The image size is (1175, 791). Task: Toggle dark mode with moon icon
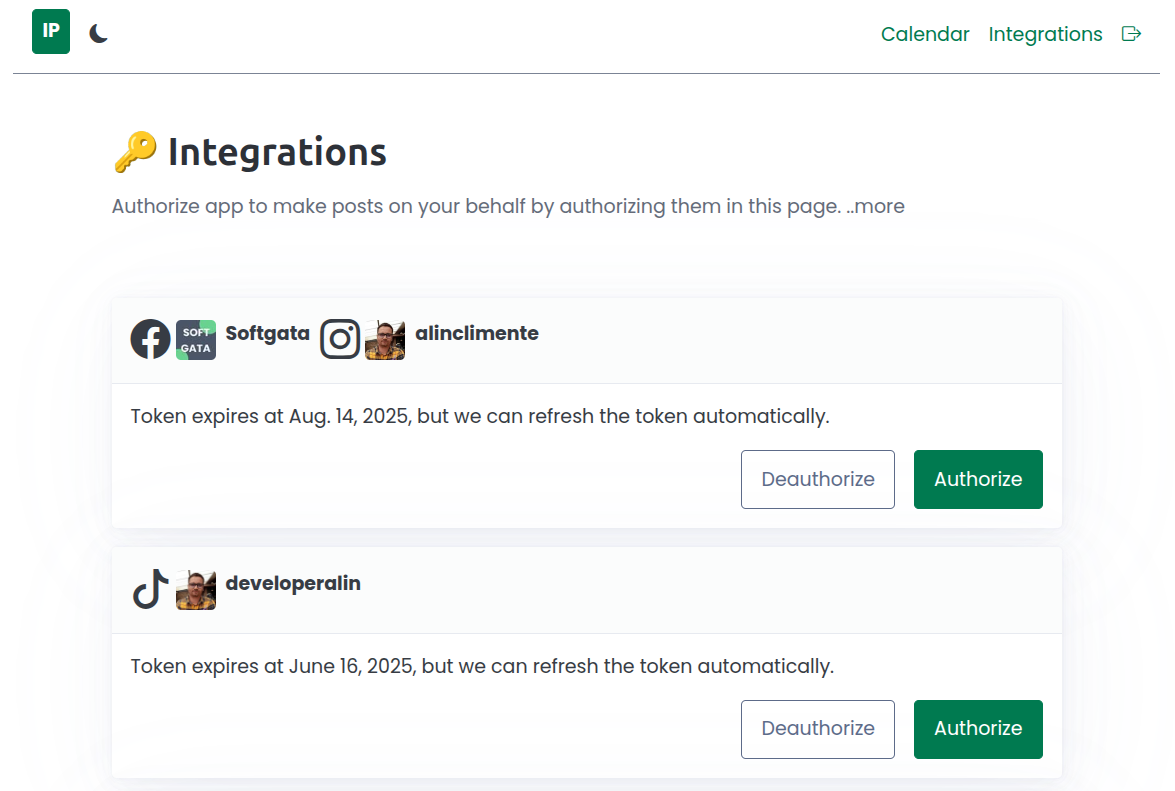pos(99,34)
